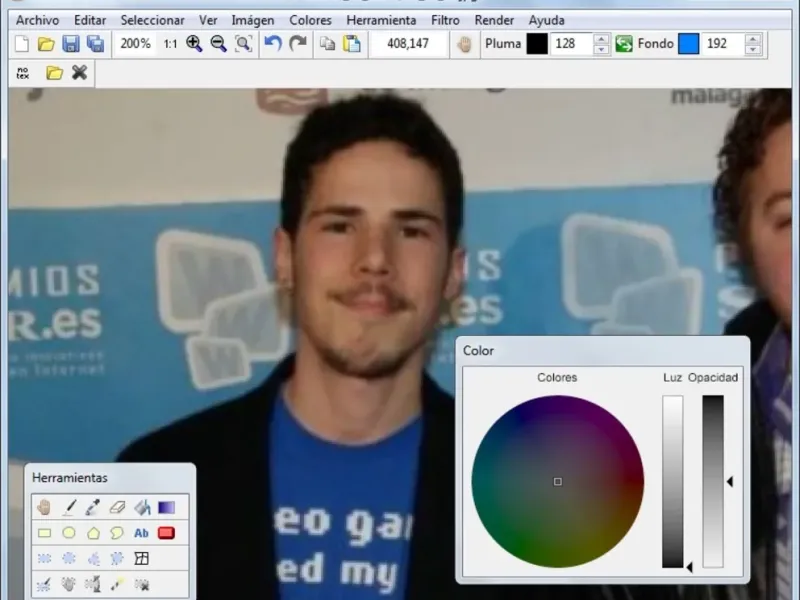Image resolution: width=800 pixels, height=600 pixels.
Task: Click the 200% zoom level field
Action: point(135,44)
